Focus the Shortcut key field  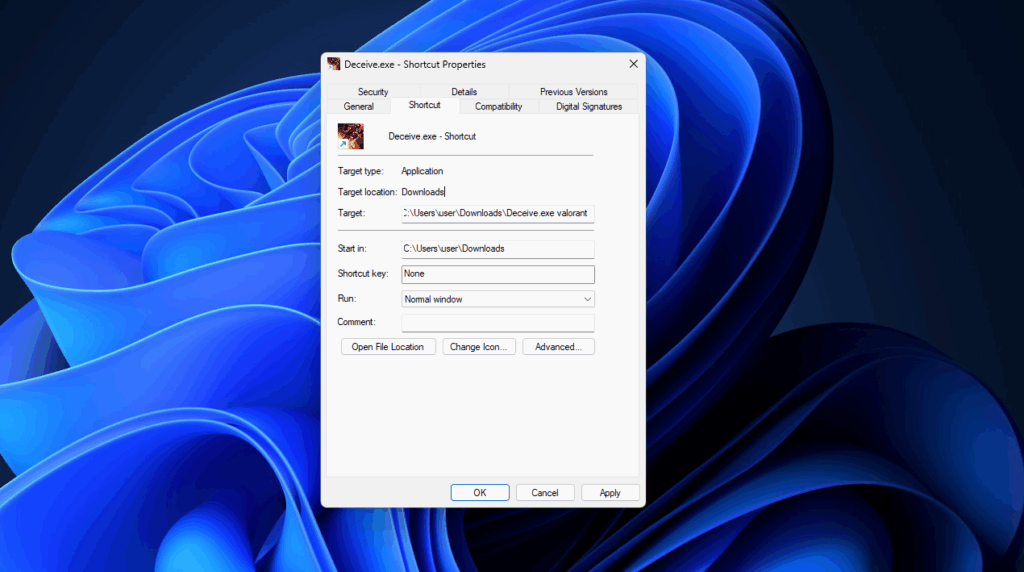coord(498,274)
